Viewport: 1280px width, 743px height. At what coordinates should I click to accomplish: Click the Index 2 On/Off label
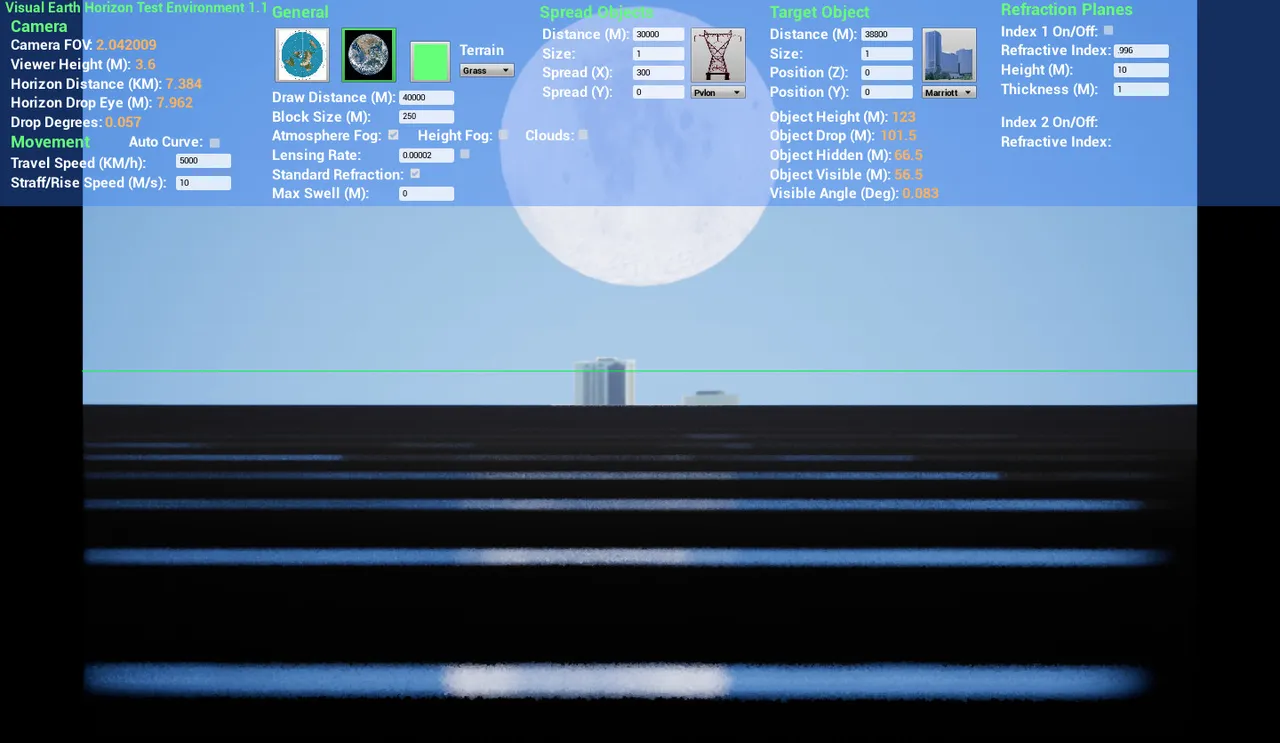pyautogui.click(x=1049, y=122)
